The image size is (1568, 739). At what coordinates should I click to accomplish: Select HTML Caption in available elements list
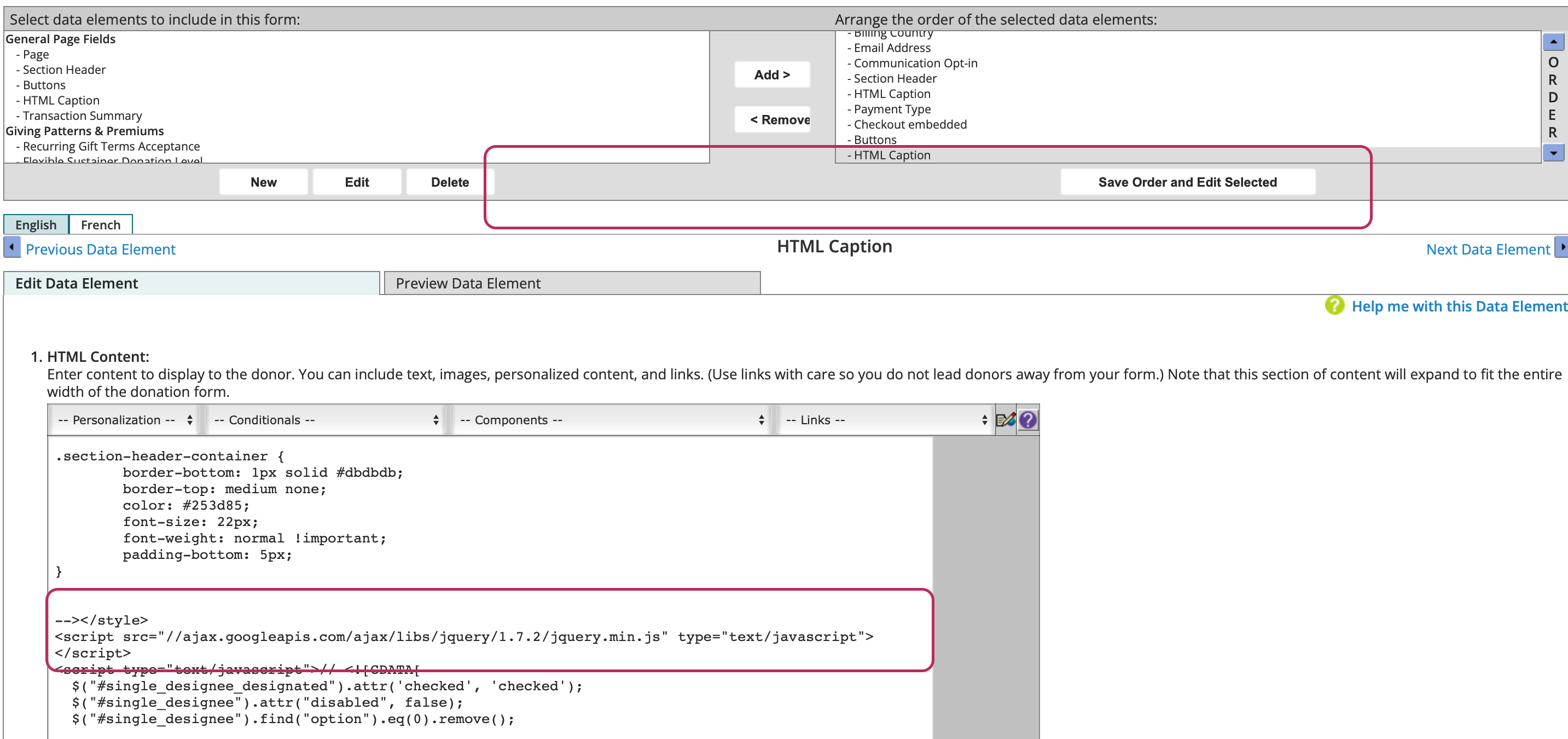pyautogui.click(x=61, y=100)
